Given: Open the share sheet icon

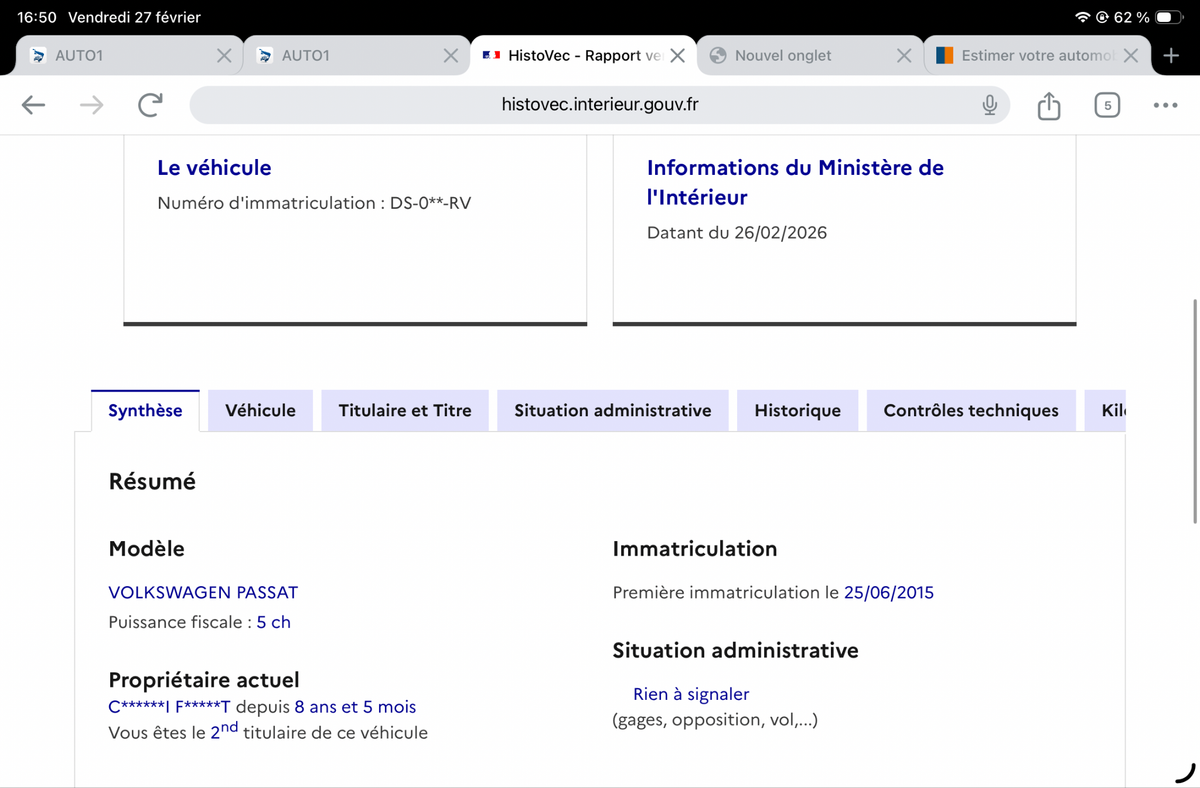Looking at the screenshot, I should (1048, 105).
